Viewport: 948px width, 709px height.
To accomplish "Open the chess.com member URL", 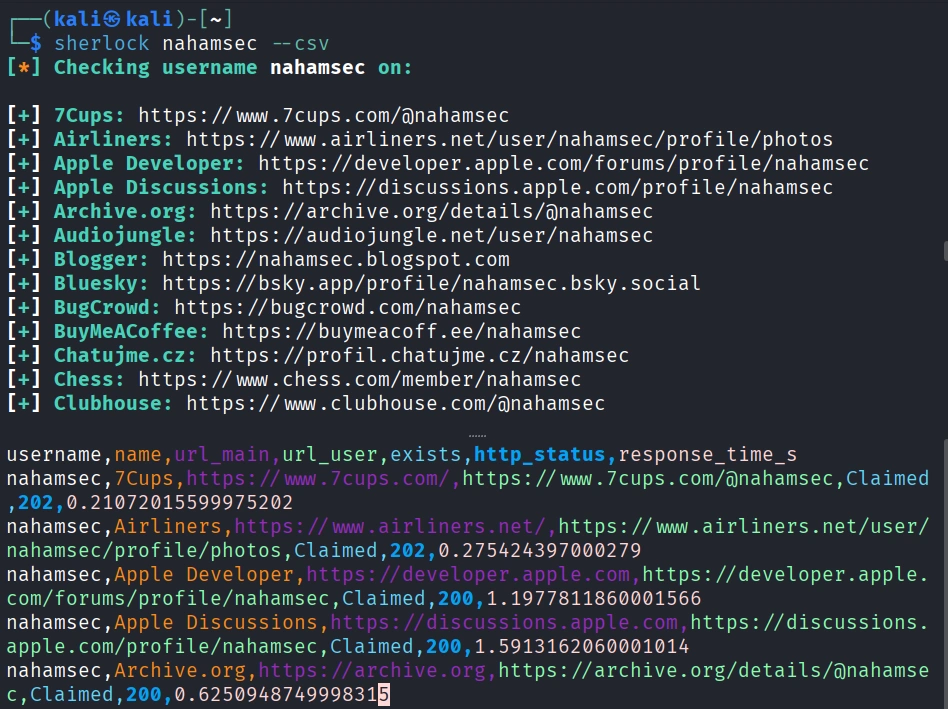I will click(x=360, y=380).
